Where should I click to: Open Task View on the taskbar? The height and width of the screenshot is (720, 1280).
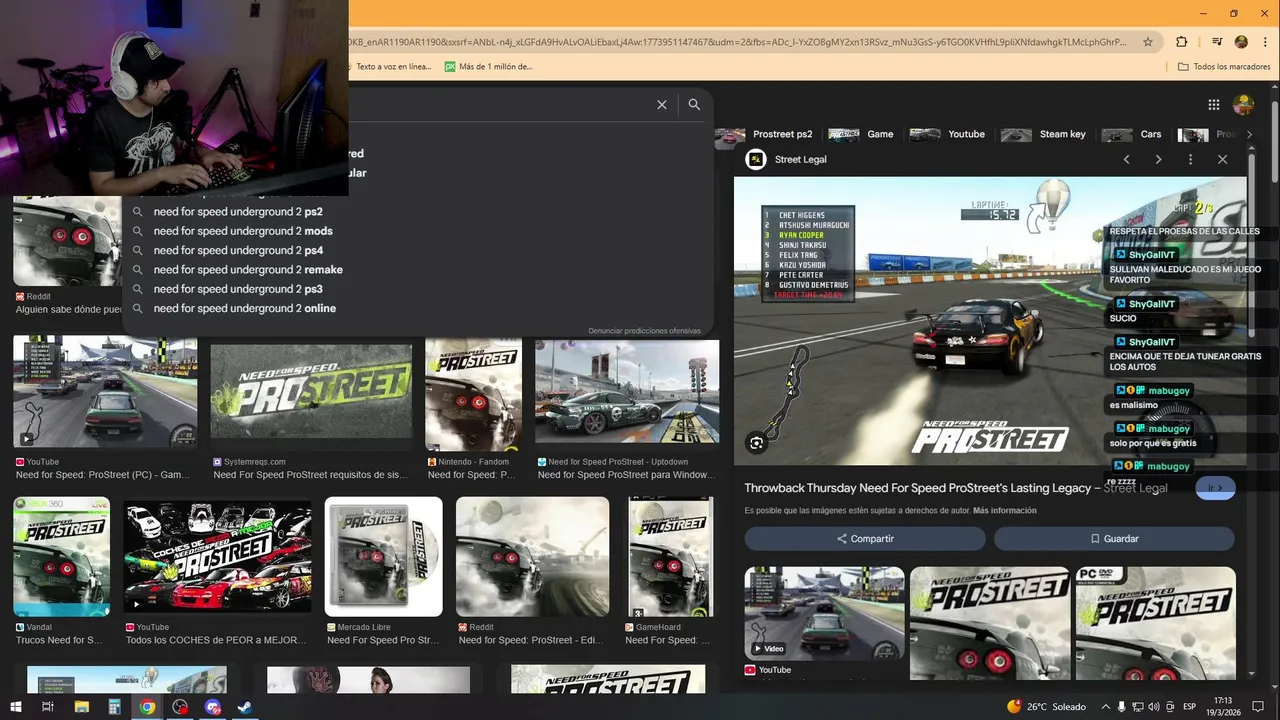pyautogui.click(x=47, y=707)
